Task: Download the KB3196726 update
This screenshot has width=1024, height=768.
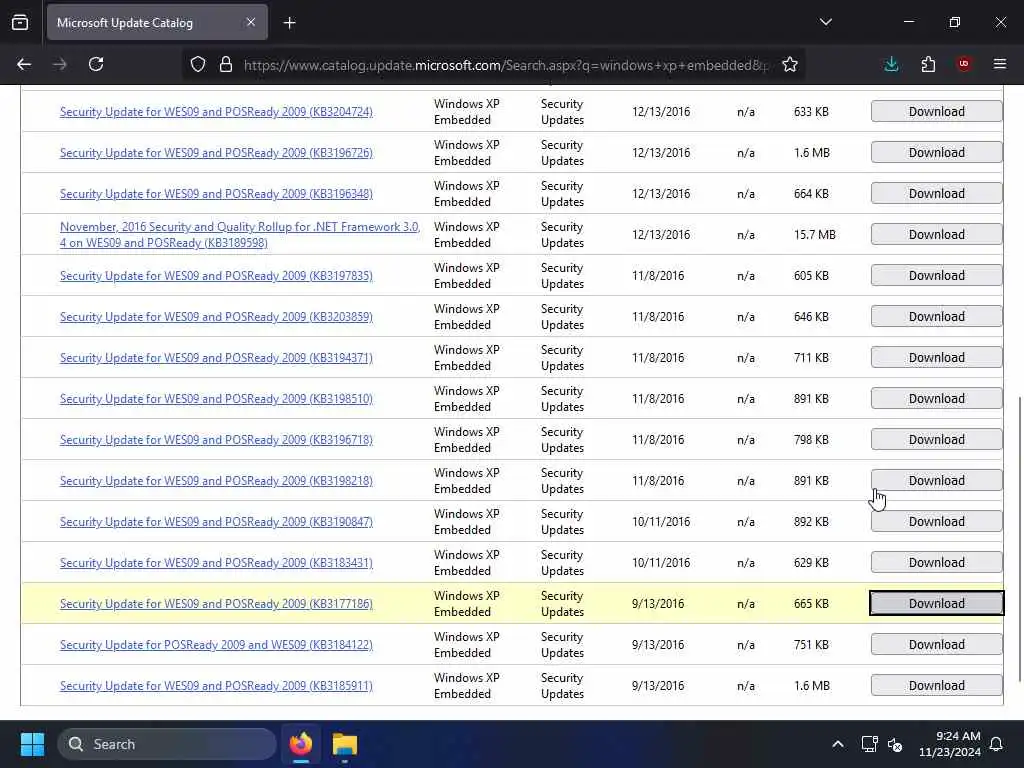Action: click(936, 153)
